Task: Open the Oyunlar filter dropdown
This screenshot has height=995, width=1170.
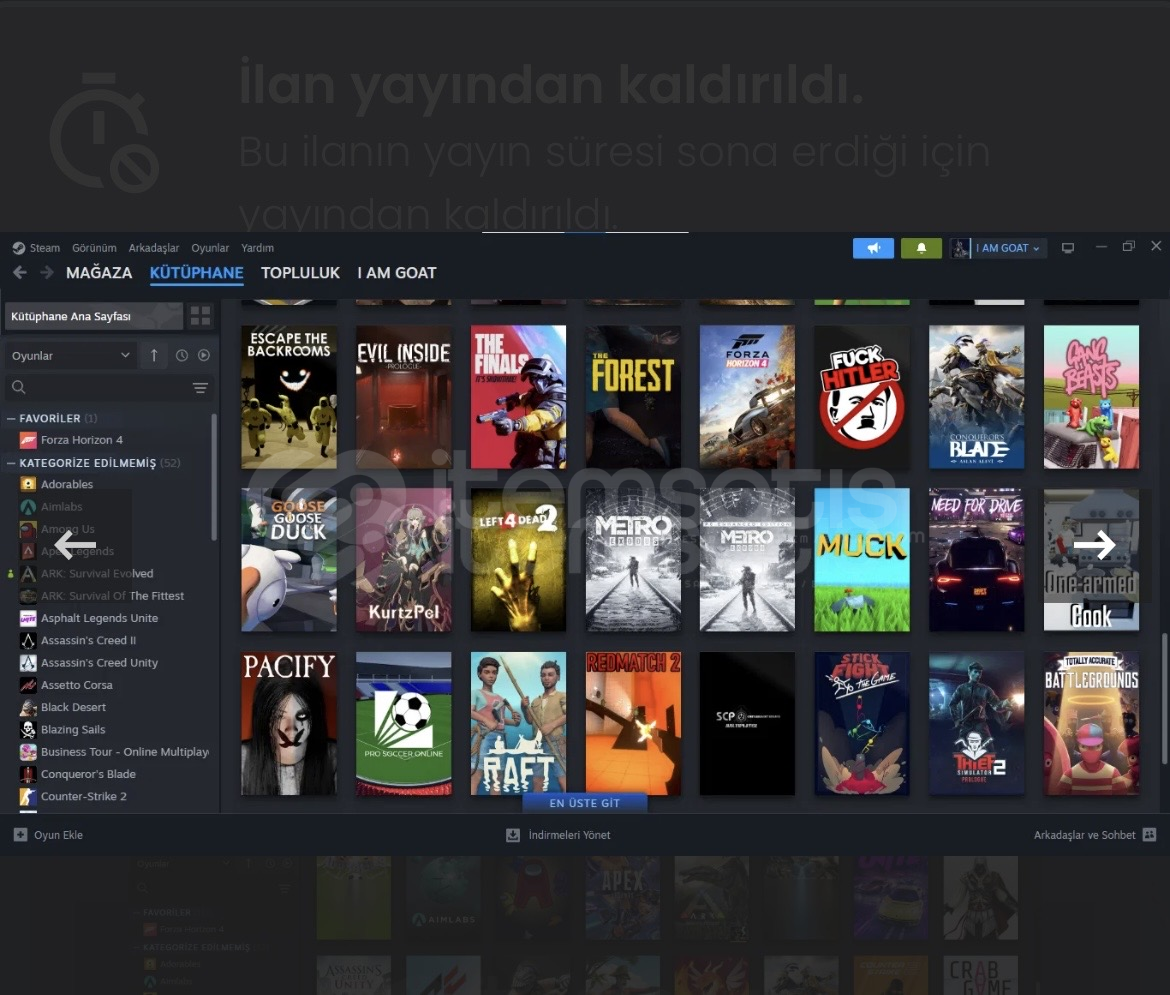Action: coord(70,356)
